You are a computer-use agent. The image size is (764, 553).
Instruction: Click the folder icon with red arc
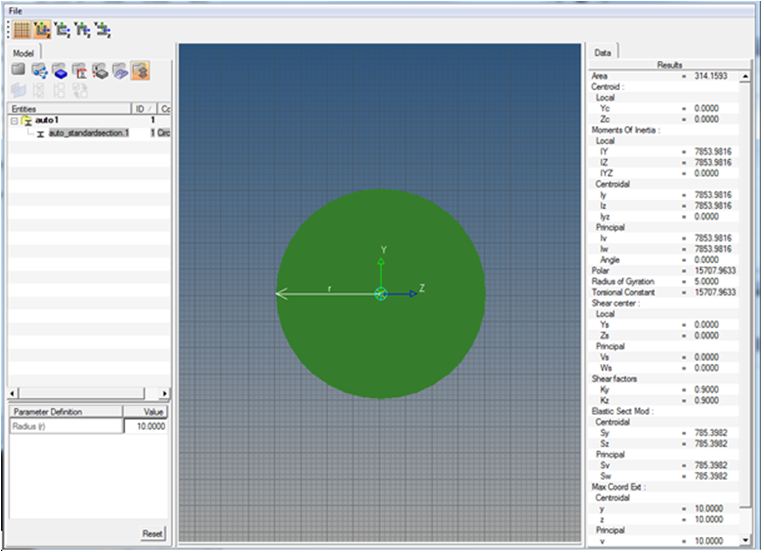[79, 70]
